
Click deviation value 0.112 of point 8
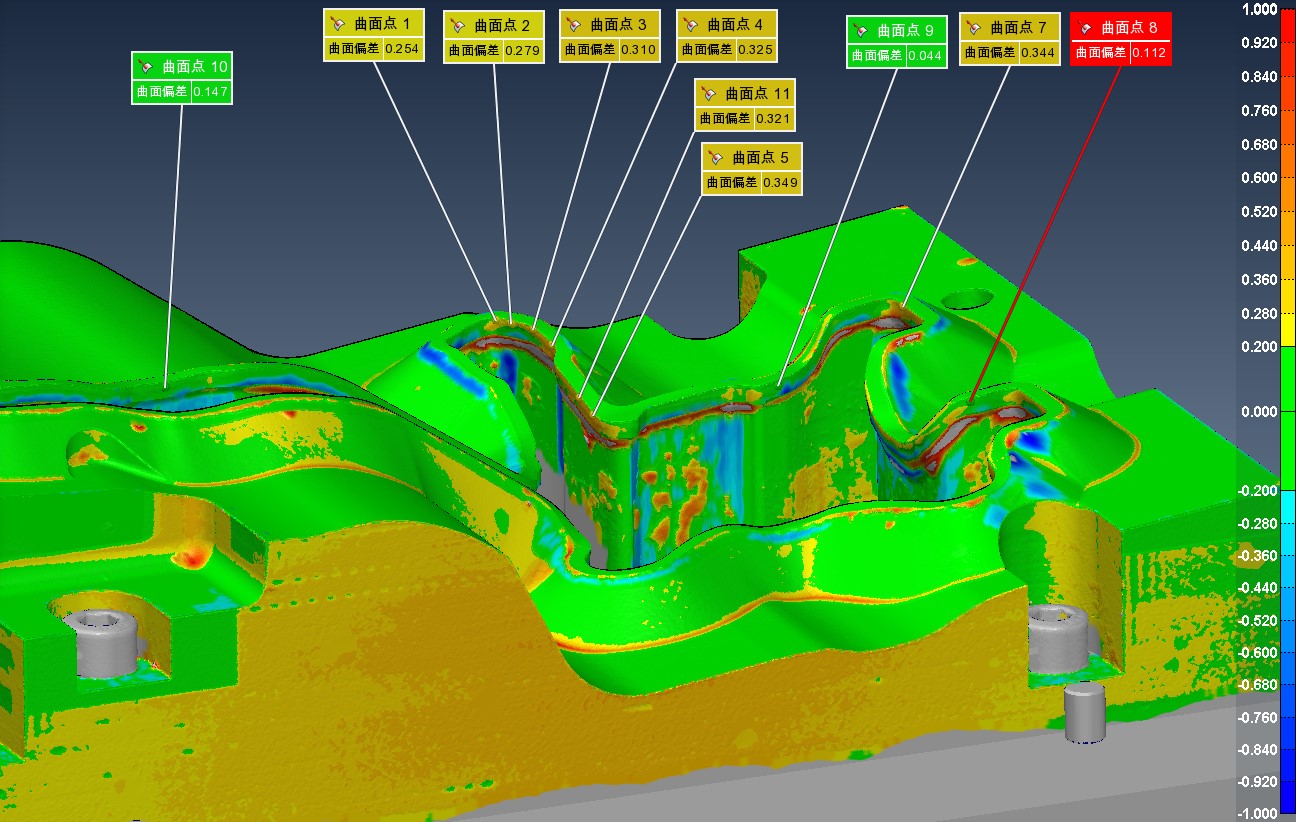point(1149,54)
